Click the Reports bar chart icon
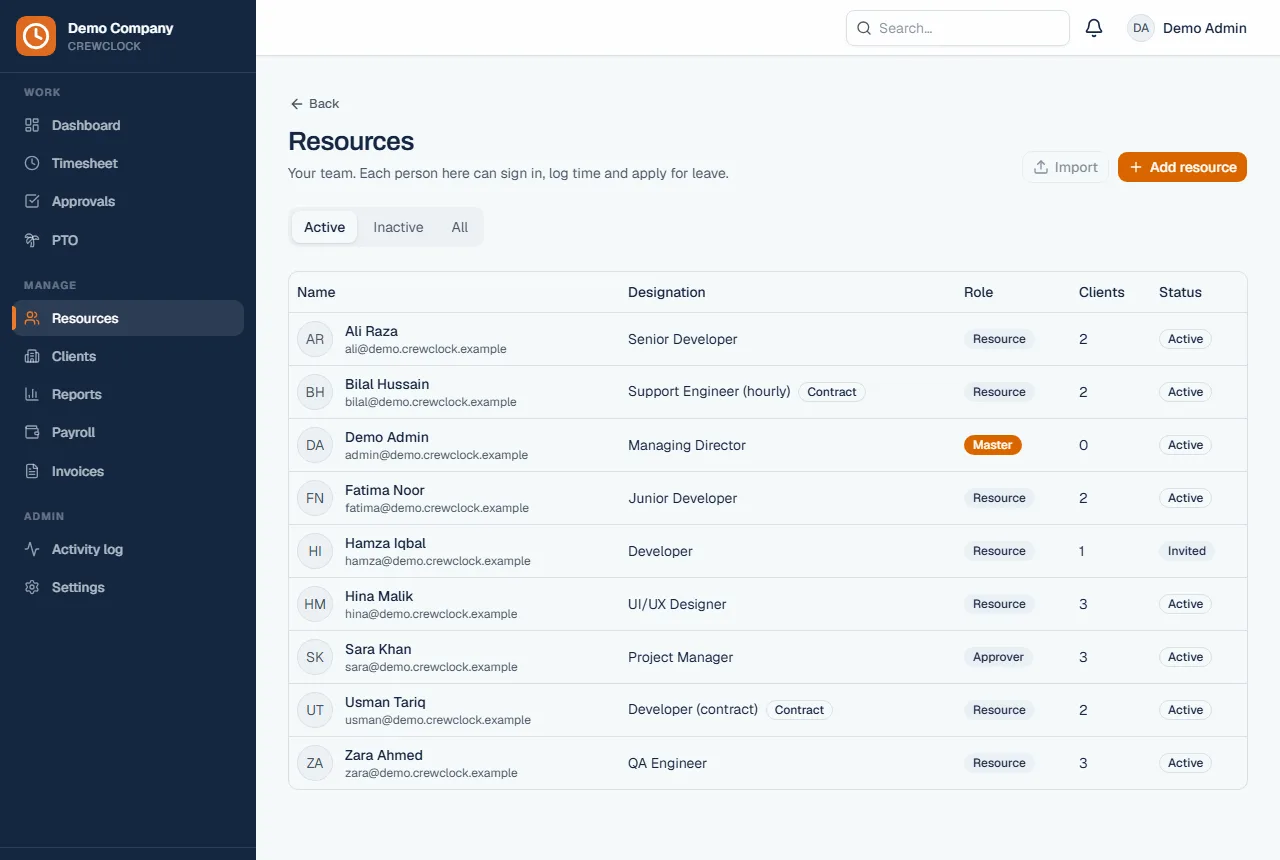The width and height of the screenshot is (1280, 860). click(x=32, y=394)
